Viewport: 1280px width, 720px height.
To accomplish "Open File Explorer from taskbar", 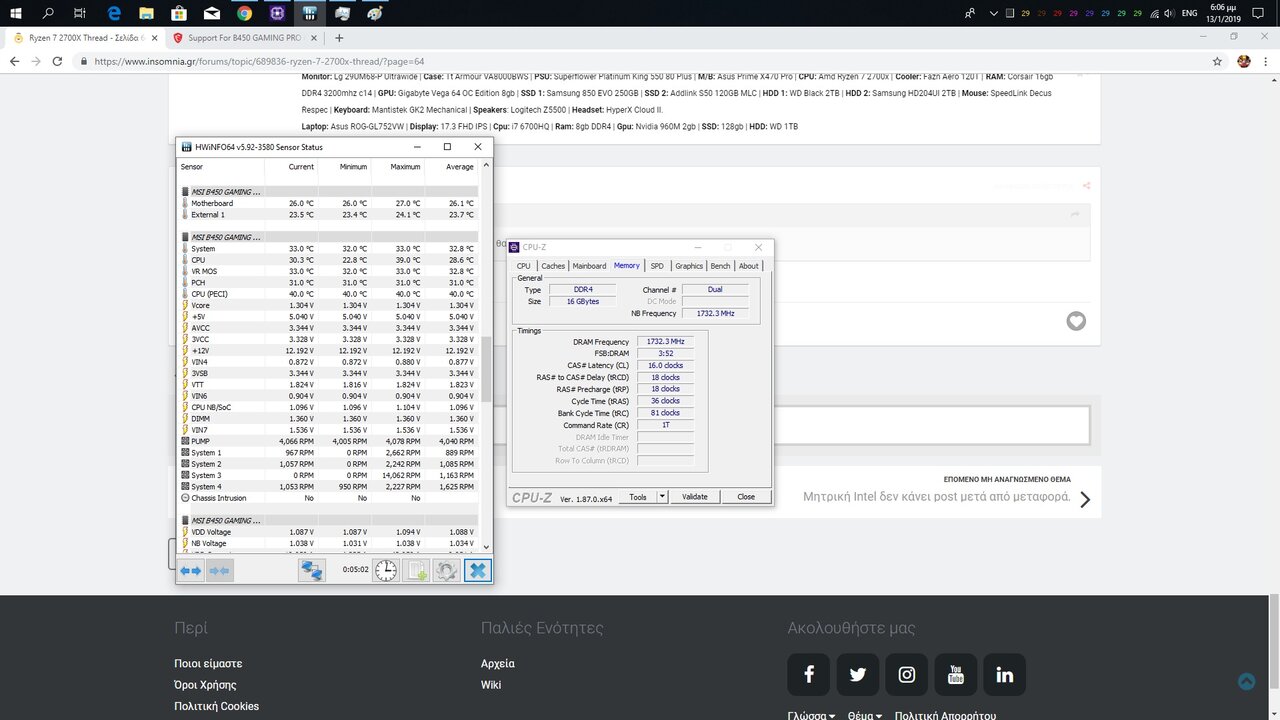I will tap(146, 13).
